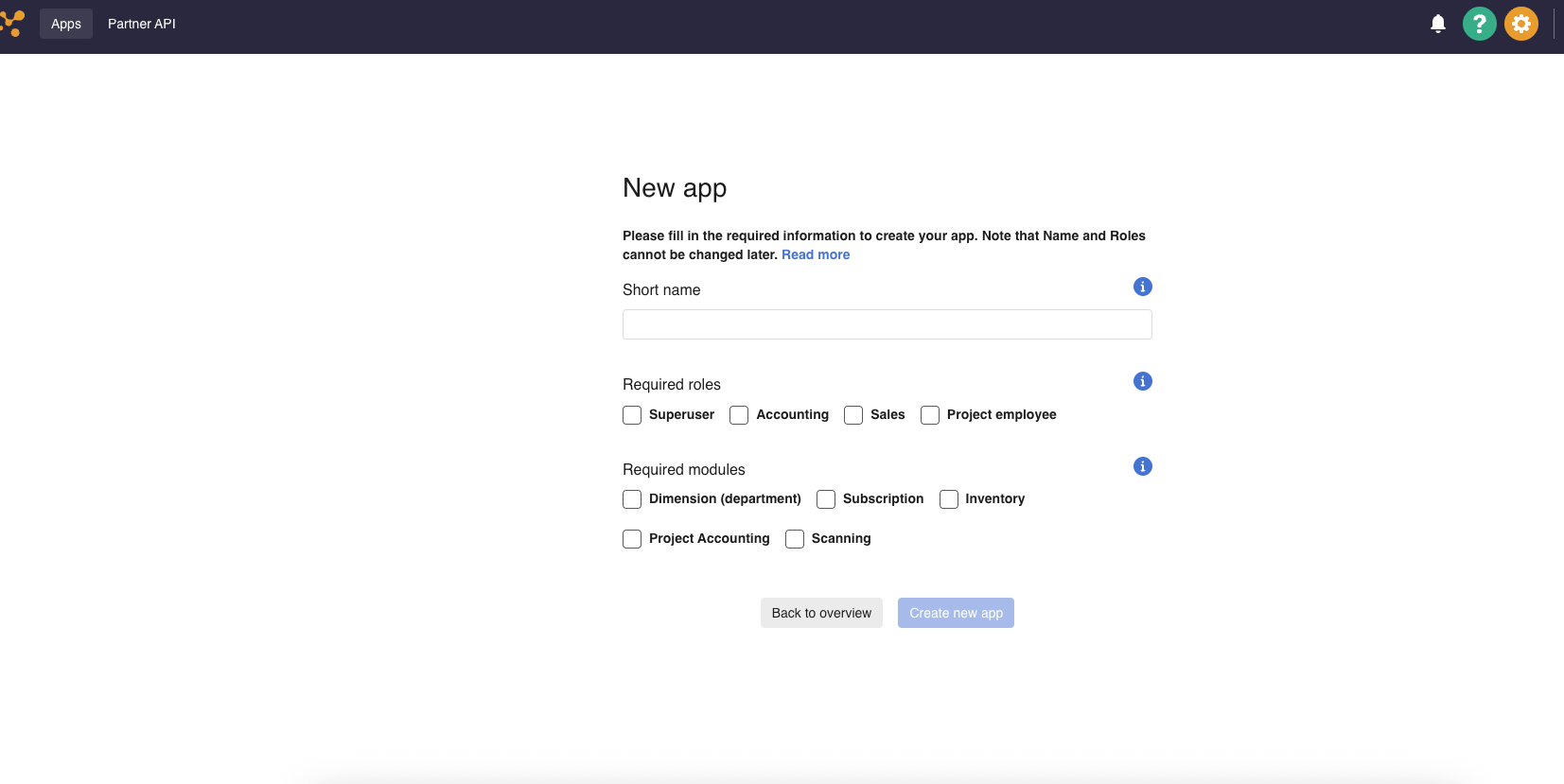Enable the Subscription module
This screenshot has height=784, width=1564.
click(826, 499)
